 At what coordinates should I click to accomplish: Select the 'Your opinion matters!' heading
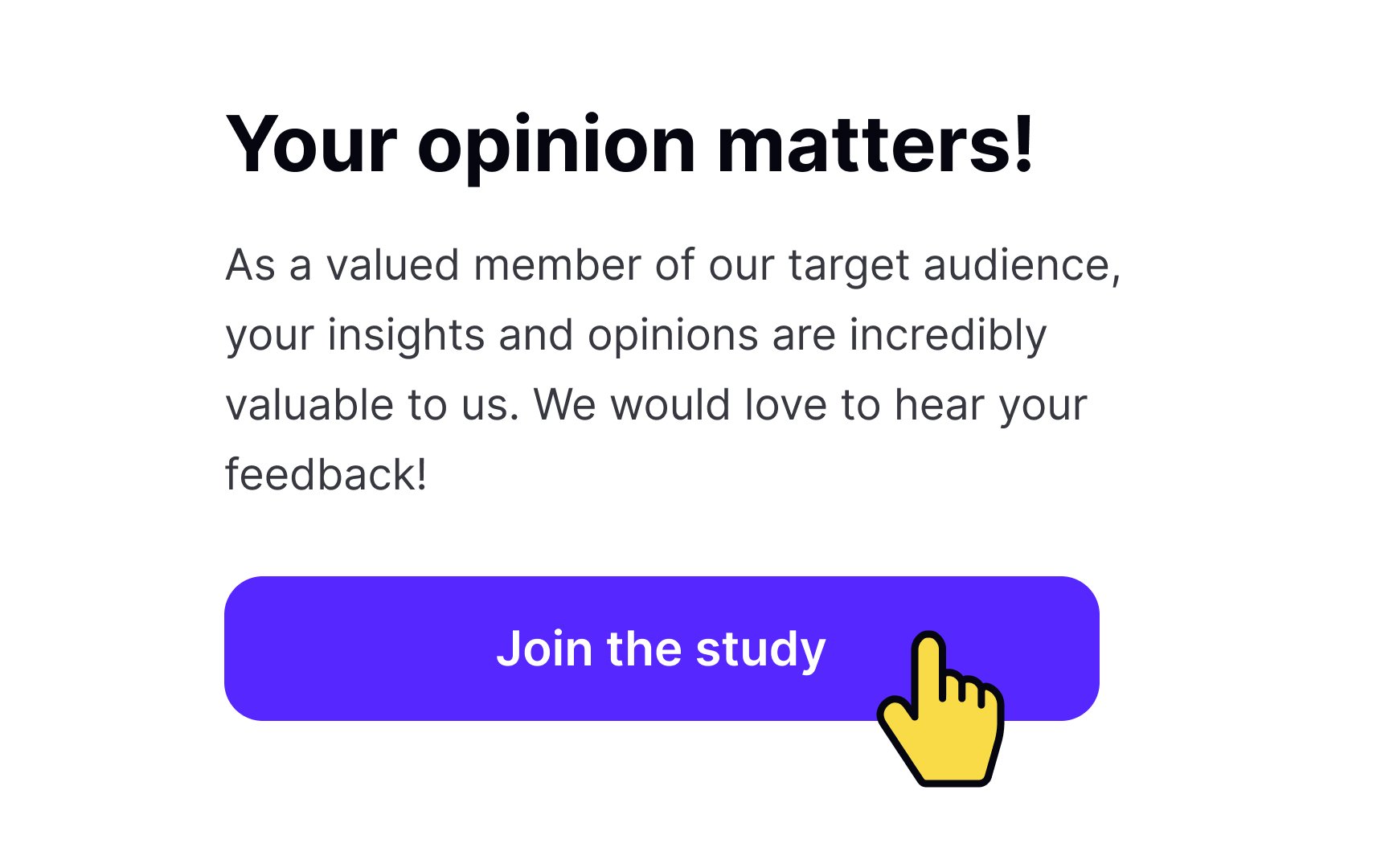tap(630, 145)
